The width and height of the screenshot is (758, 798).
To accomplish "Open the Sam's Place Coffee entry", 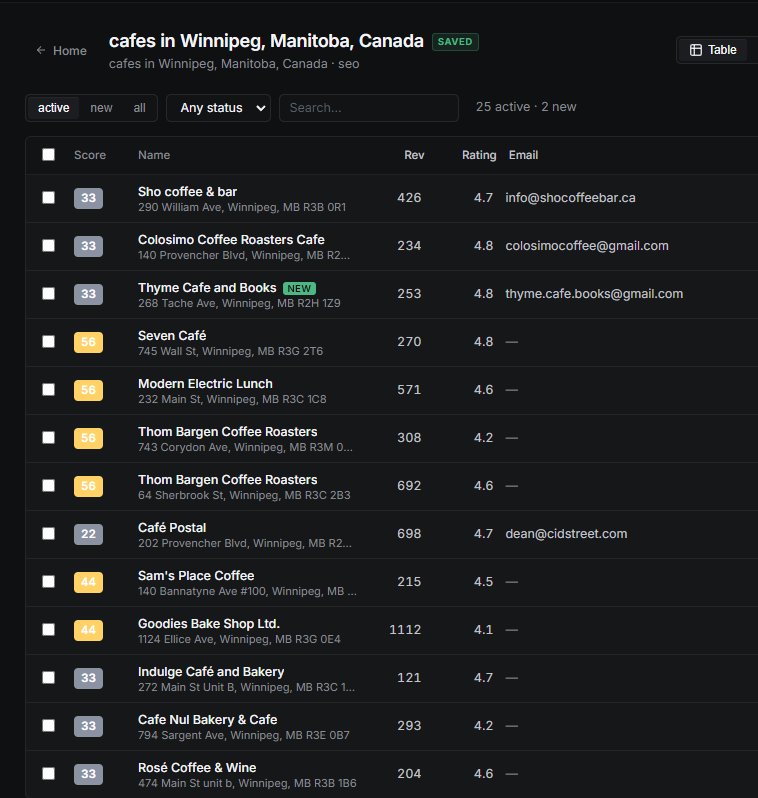I will click(196, 576).
